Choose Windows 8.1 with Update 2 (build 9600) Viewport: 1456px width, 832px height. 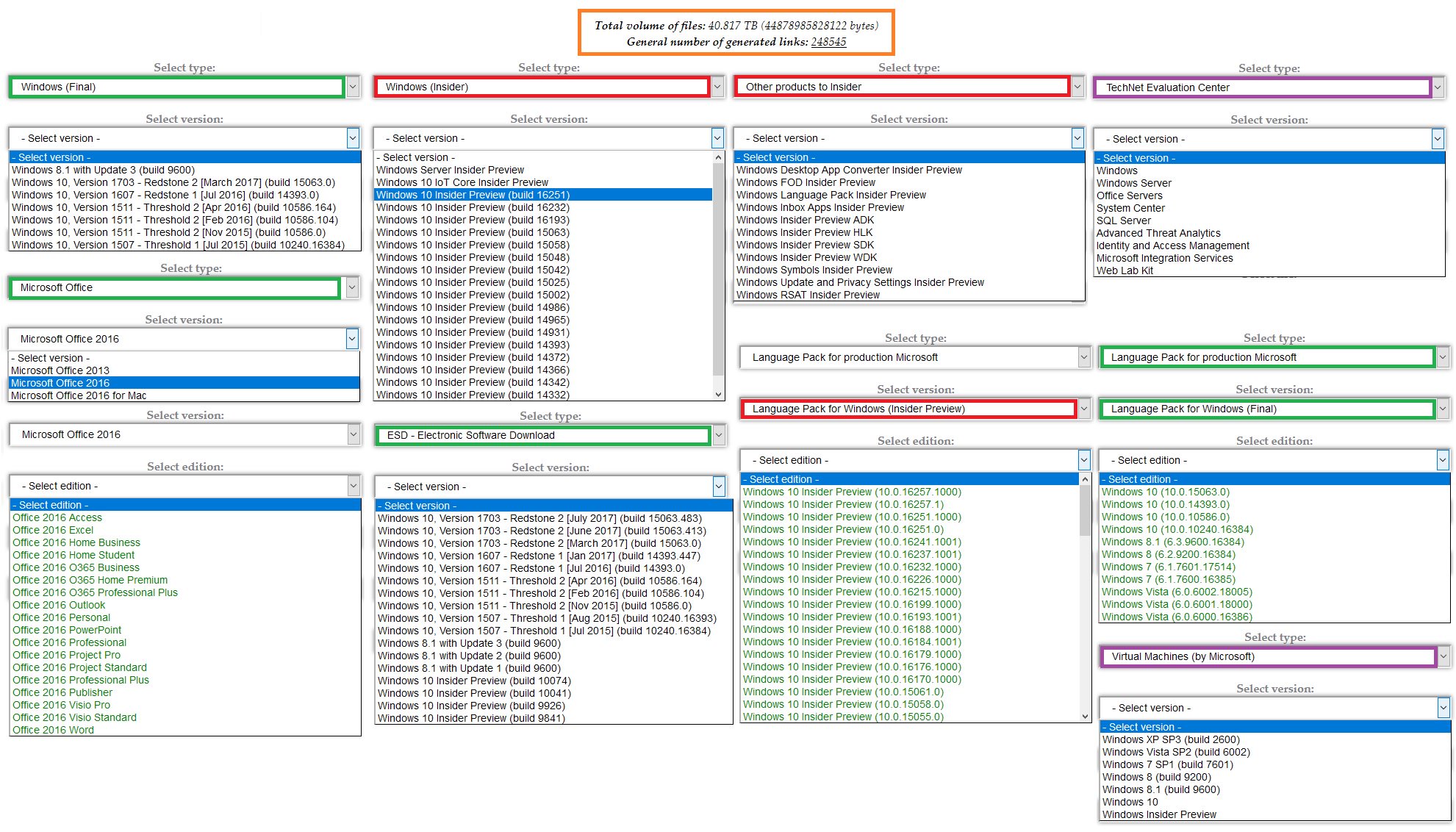coord(554,656)
